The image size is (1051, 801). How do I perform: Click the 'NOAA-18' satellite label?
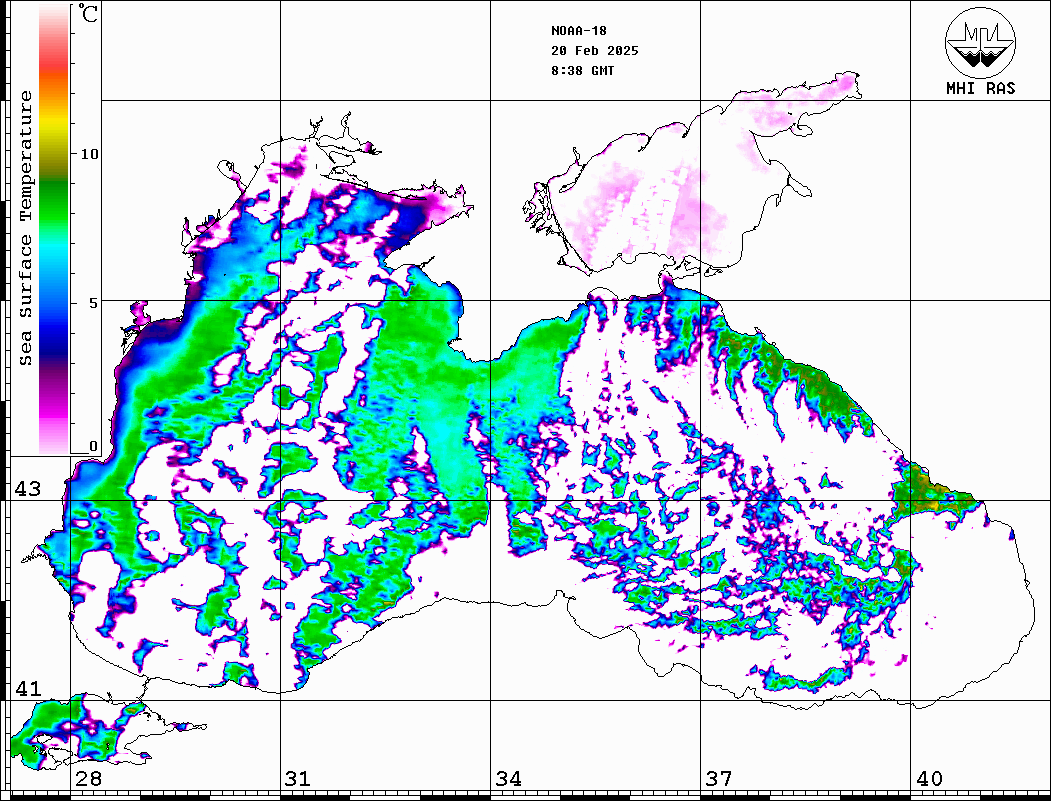[x=579, y=31]
